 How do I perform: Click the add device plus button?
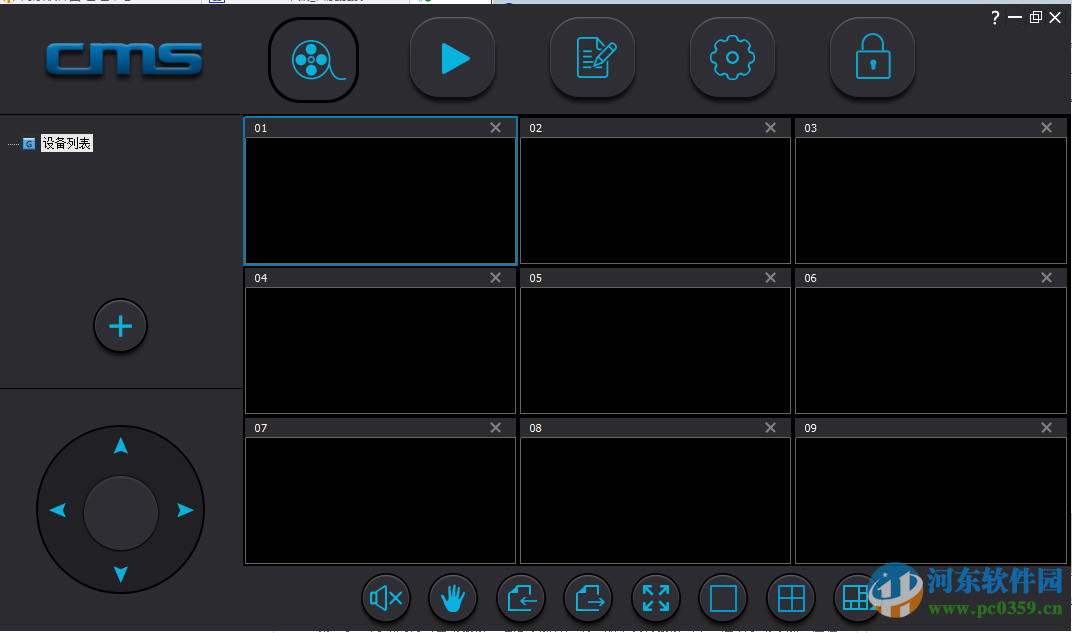120,326
